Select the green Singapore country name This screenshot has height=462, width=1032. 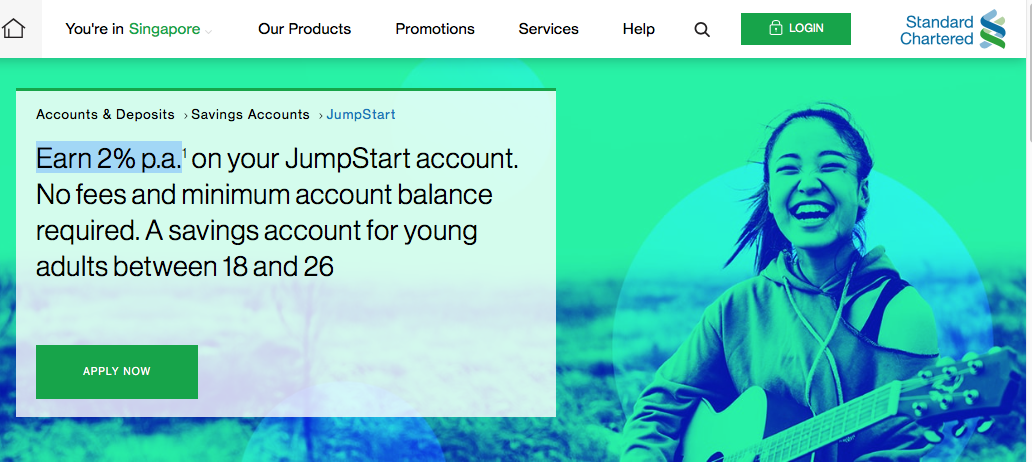tap(164, 29)
